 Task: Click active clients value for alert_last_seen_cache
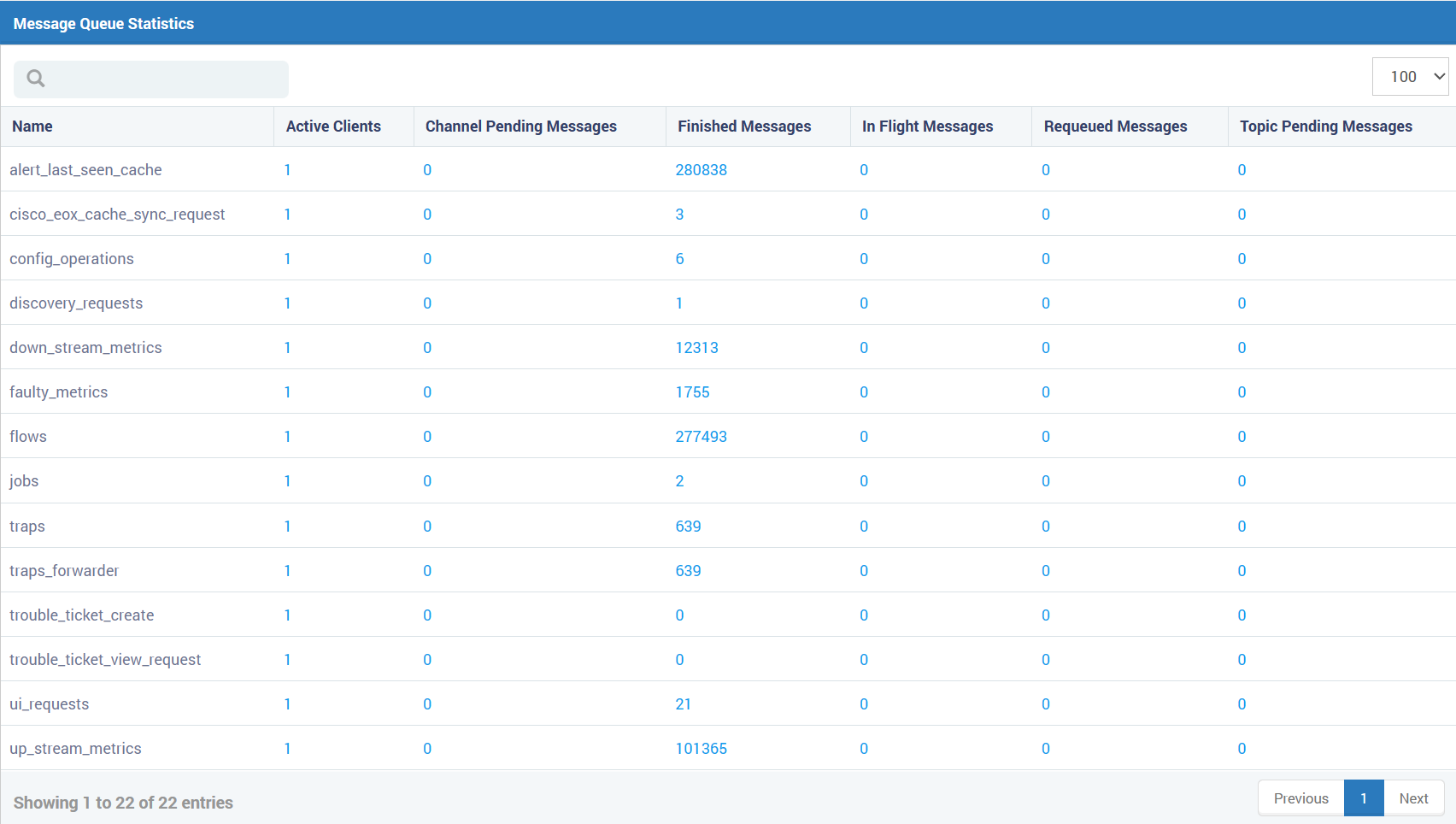(288, 170)
